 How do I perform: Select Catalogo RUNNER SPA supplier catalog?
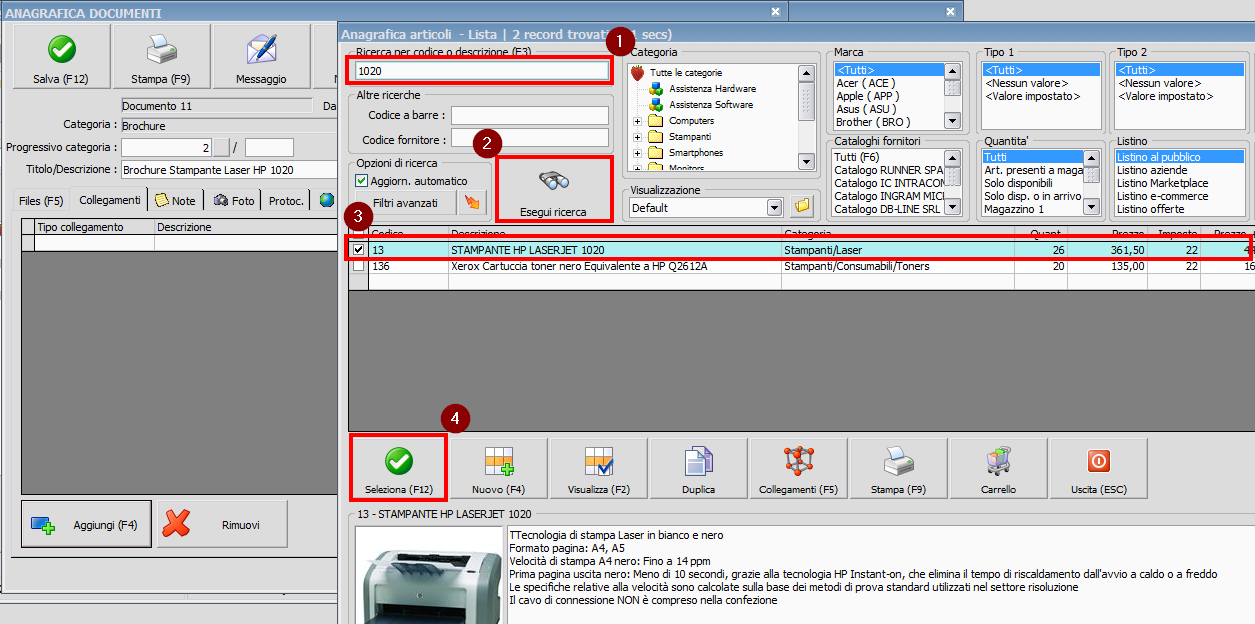click(889, 170)
